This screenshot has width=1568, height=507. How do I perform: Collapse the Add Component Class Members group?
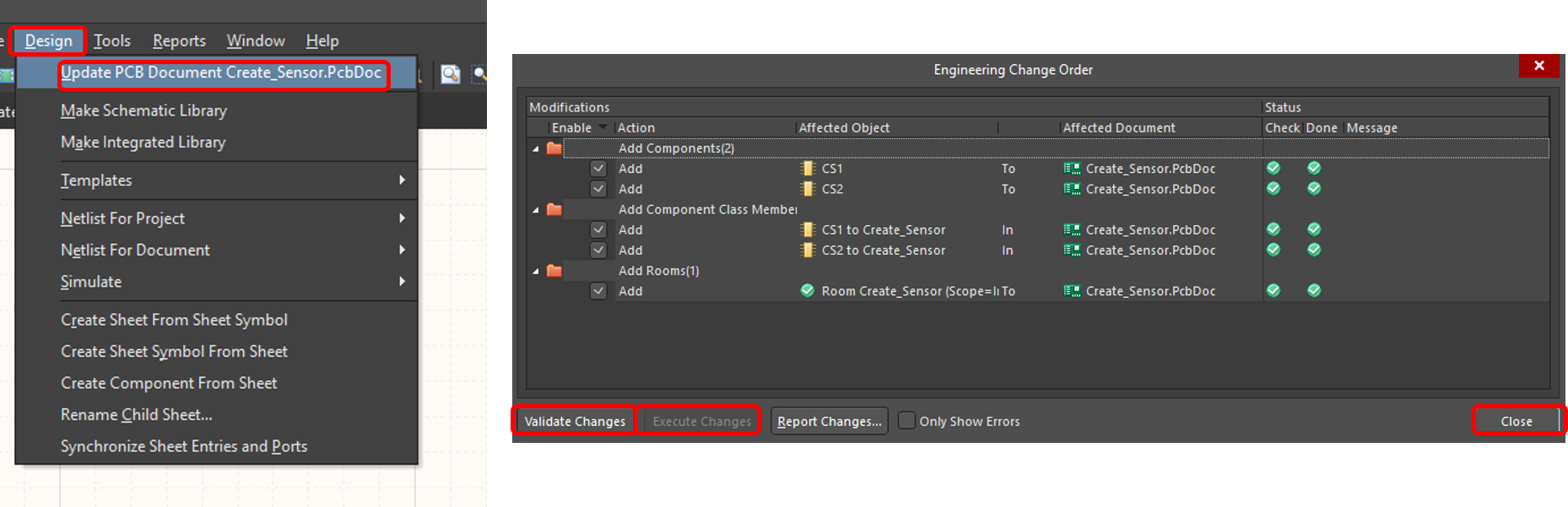(536, 210)
